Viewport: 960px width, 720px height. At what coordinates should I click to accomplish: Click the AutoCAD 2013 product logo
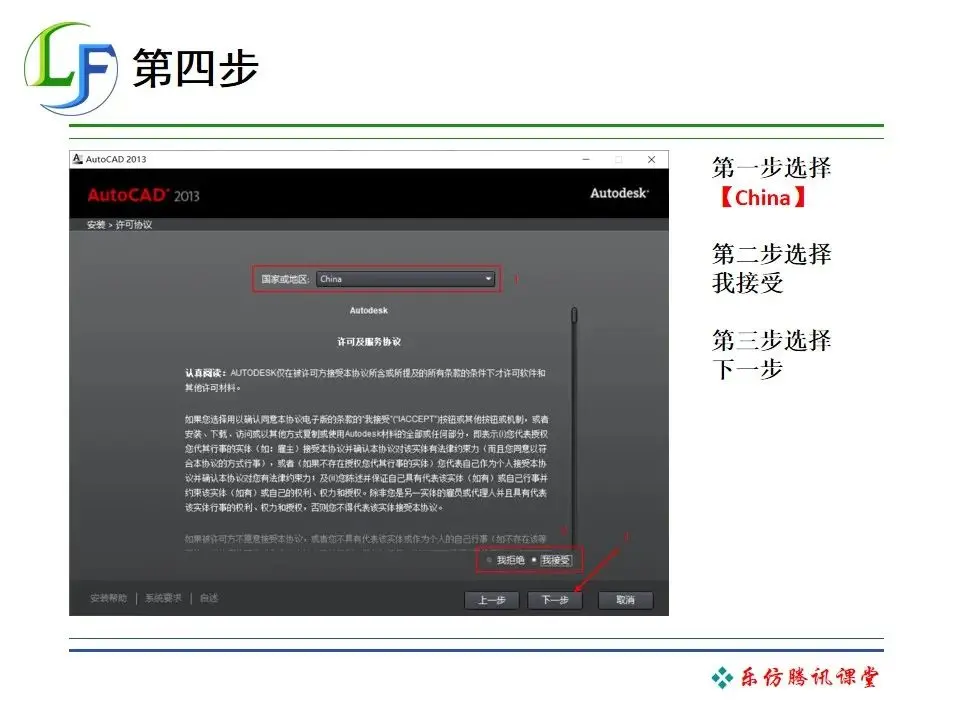click(x=143, y=195)
